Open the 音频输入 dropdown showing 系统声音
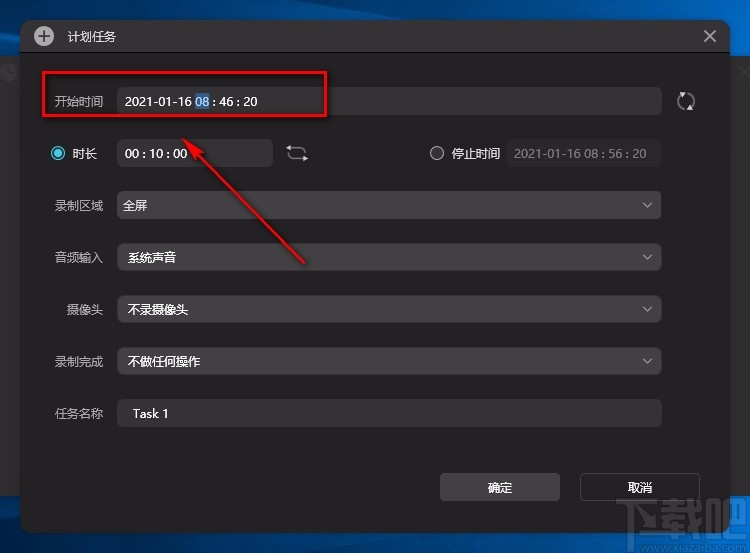 389,257
